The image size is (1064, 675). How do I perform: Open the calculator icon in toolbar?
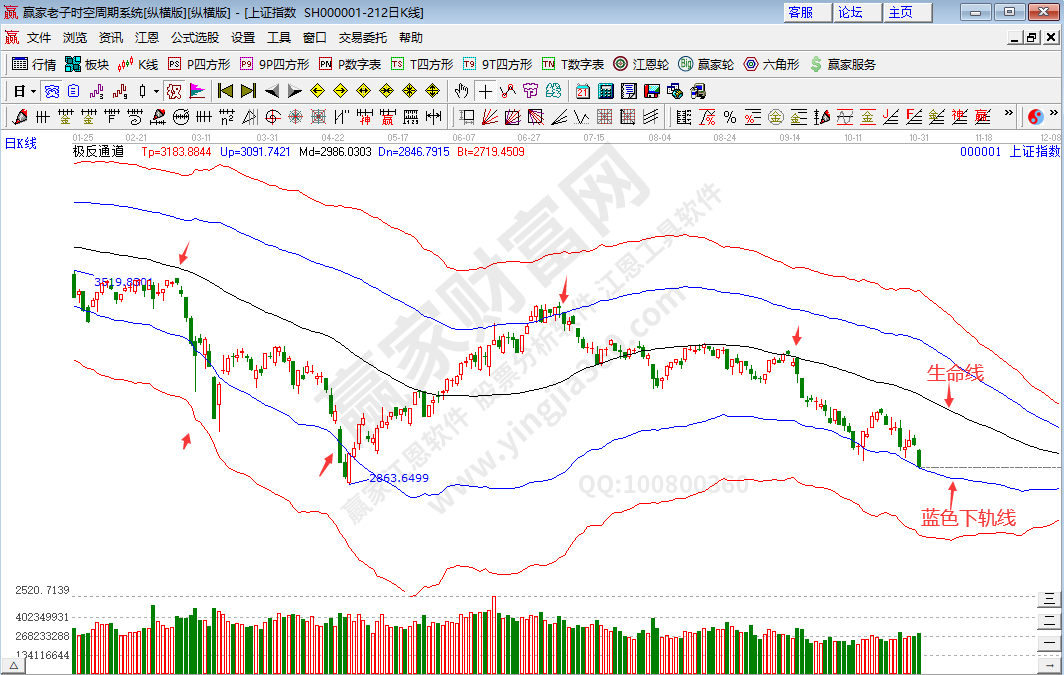pos(606,91)
